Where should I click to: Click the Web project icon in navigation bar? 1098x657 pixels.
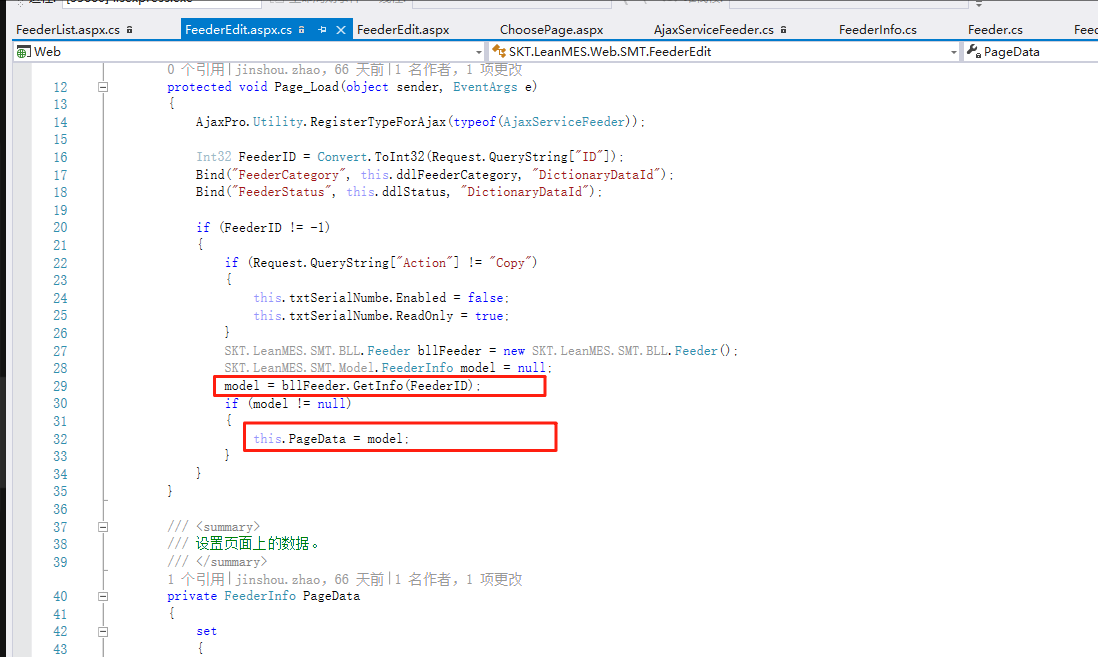(x=23, y=52)
